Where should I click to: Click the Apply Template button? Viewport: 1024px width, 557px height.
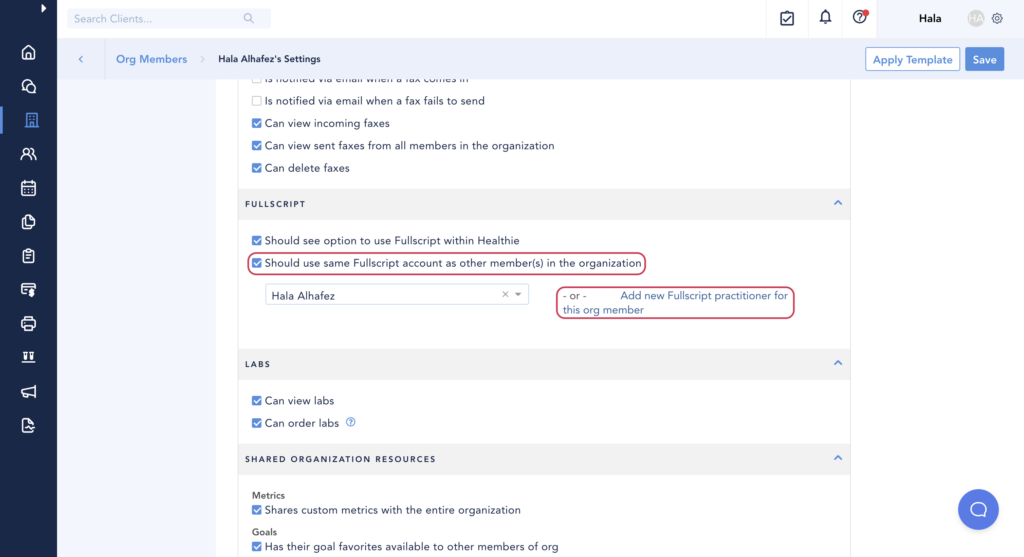[x=912, y=60]
